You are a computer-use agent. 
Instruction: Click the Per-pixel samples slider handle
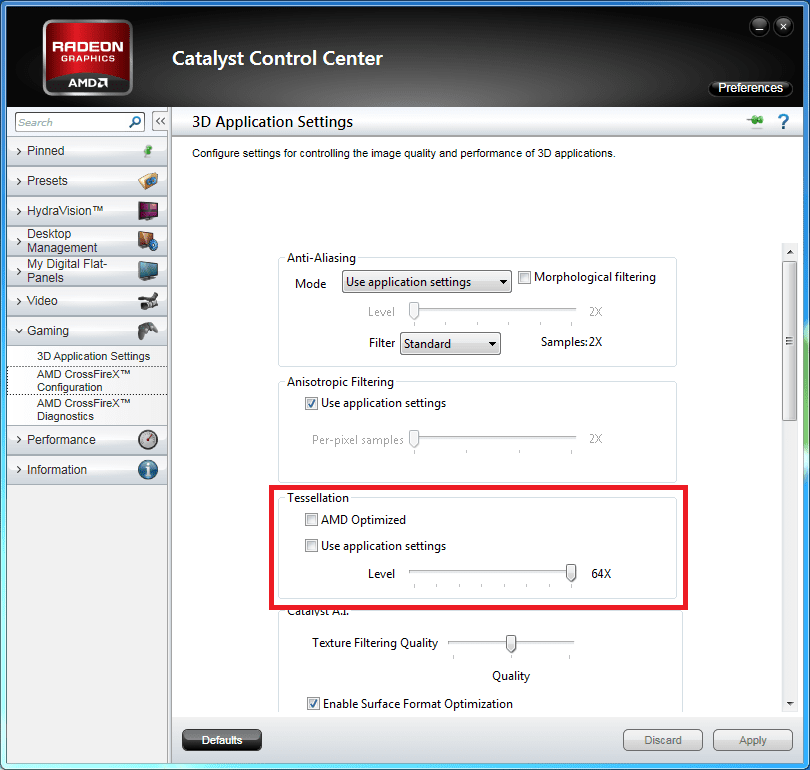point(414,438)
